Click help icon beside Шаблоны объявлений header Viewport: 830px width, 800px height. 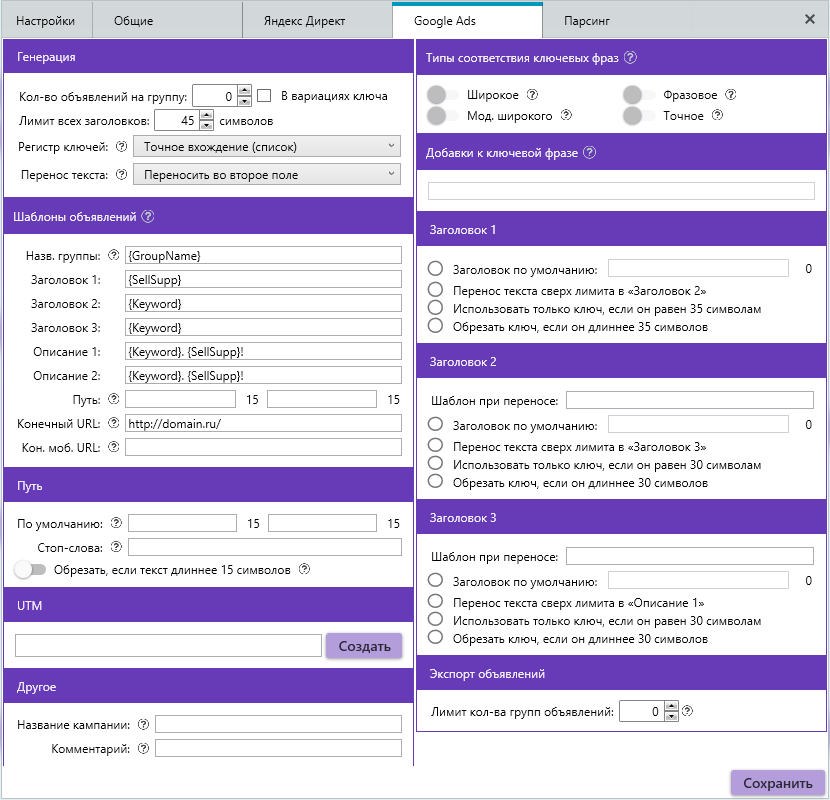click(148, 217)
